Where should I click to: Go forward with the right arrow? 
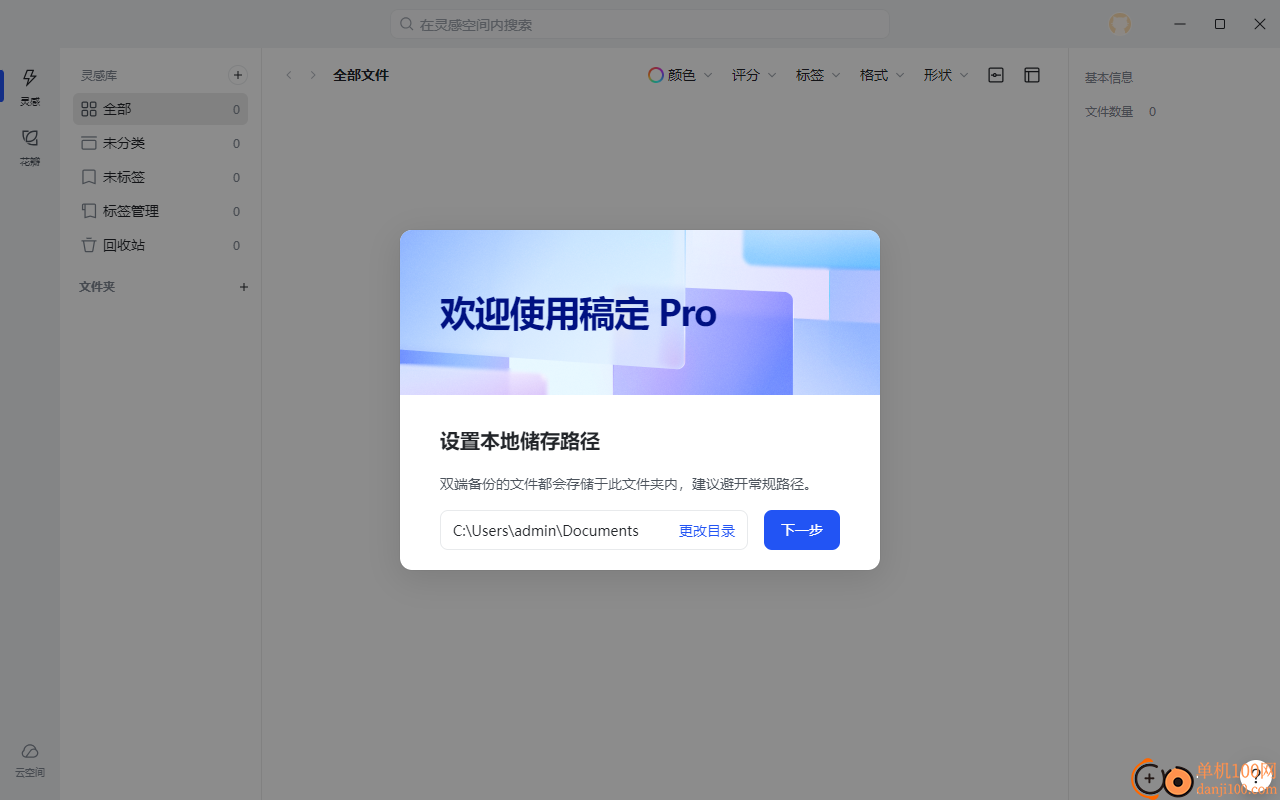pos(313,75)
